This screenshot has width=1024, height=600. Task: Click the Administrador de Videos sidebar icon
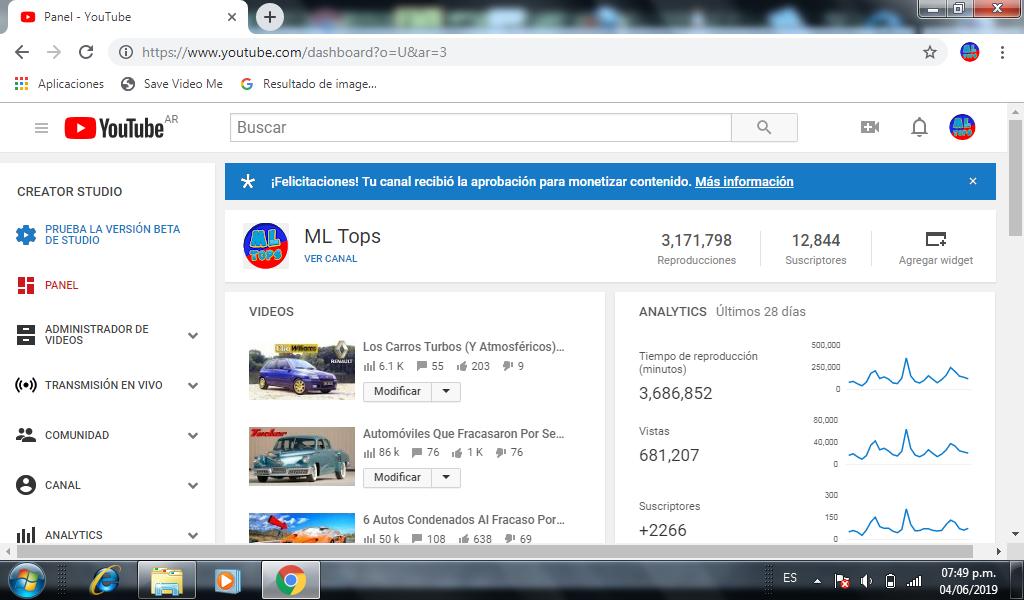tap(26, 335)
